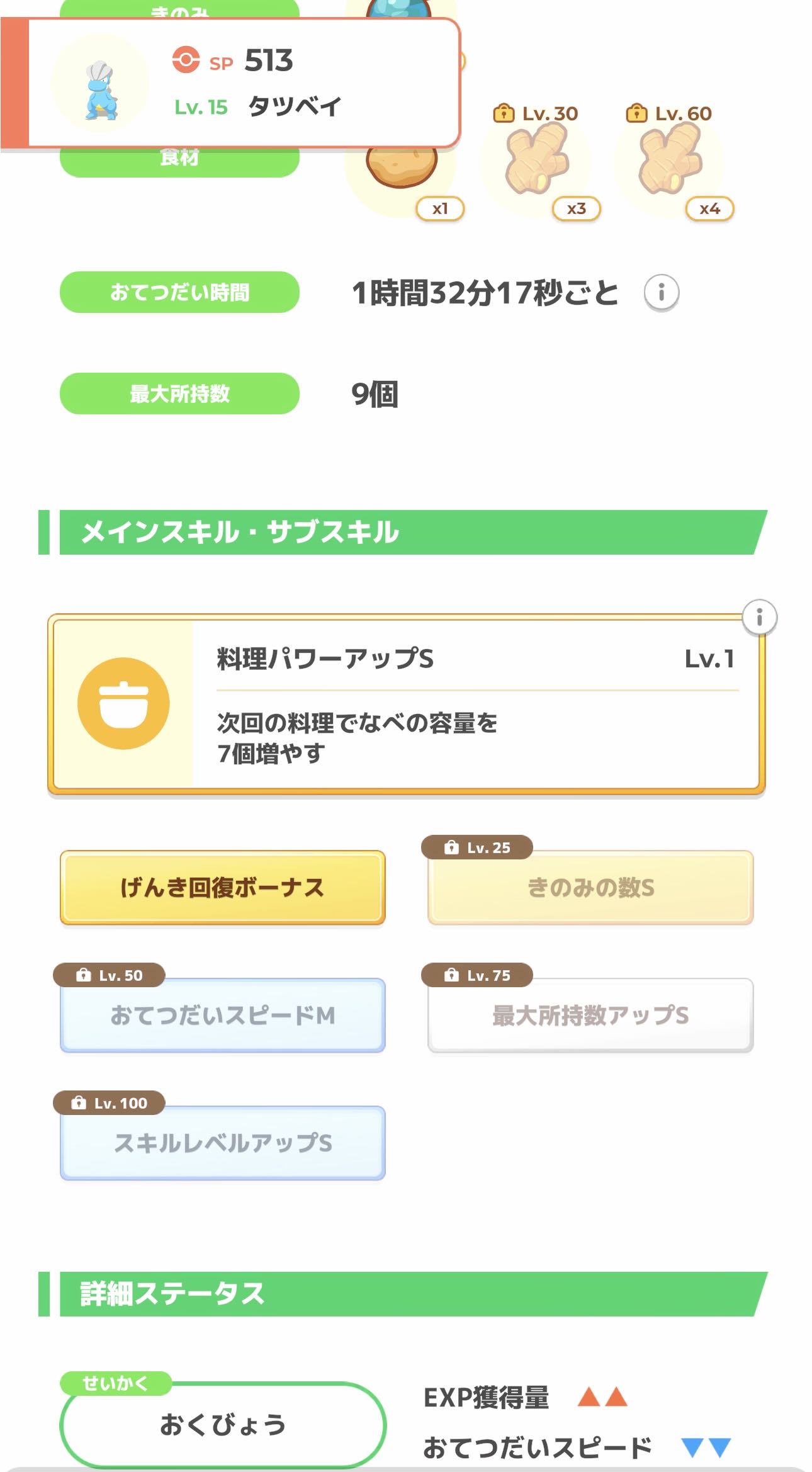Select the locked スキルレベルアップS sub skill
Image resolution: width=812 pixels, height=1472 pixels.
click(222, 1143)
